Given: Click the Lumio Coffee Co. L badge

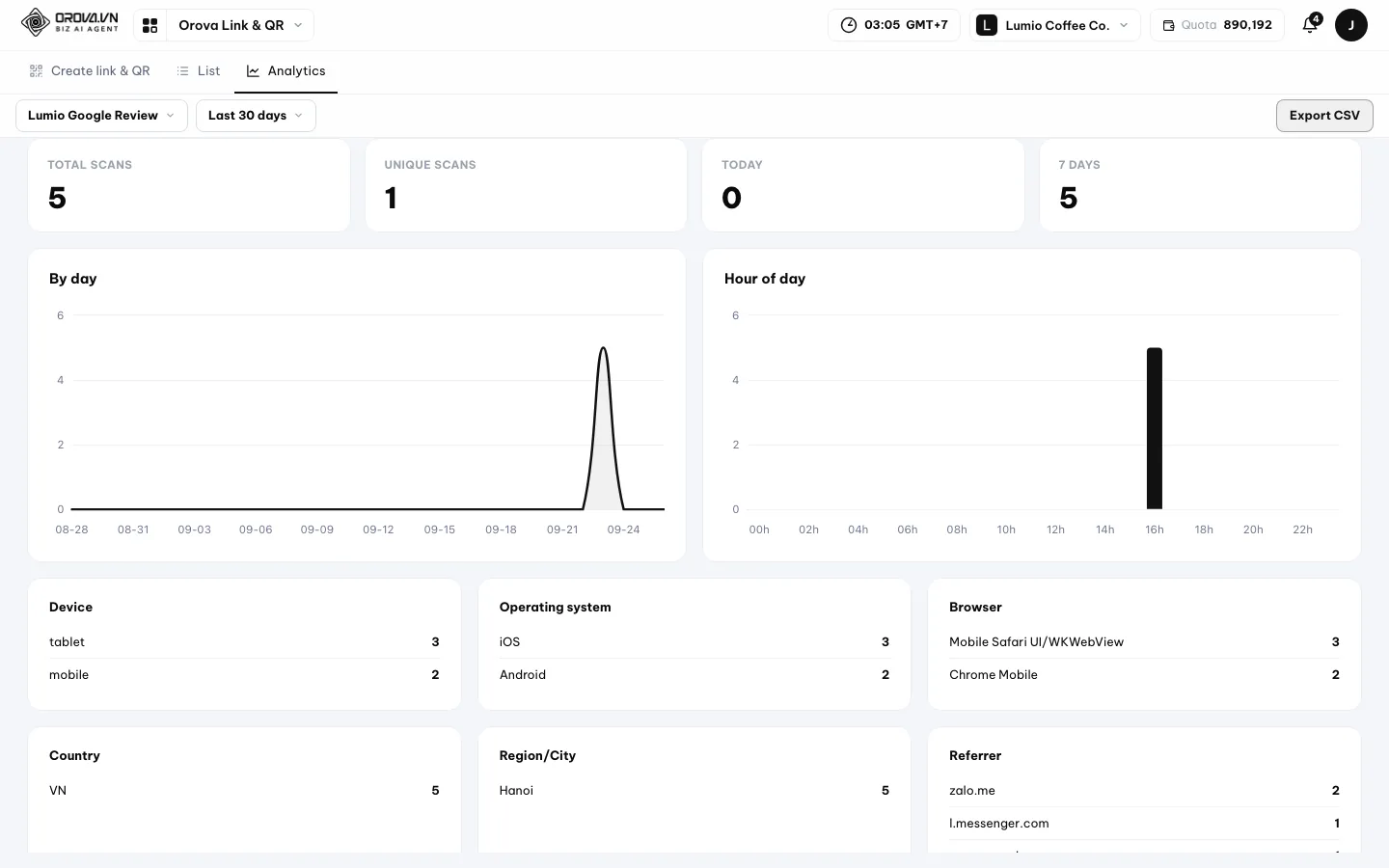Looking at the screenshot, I should tap(986, 25).
